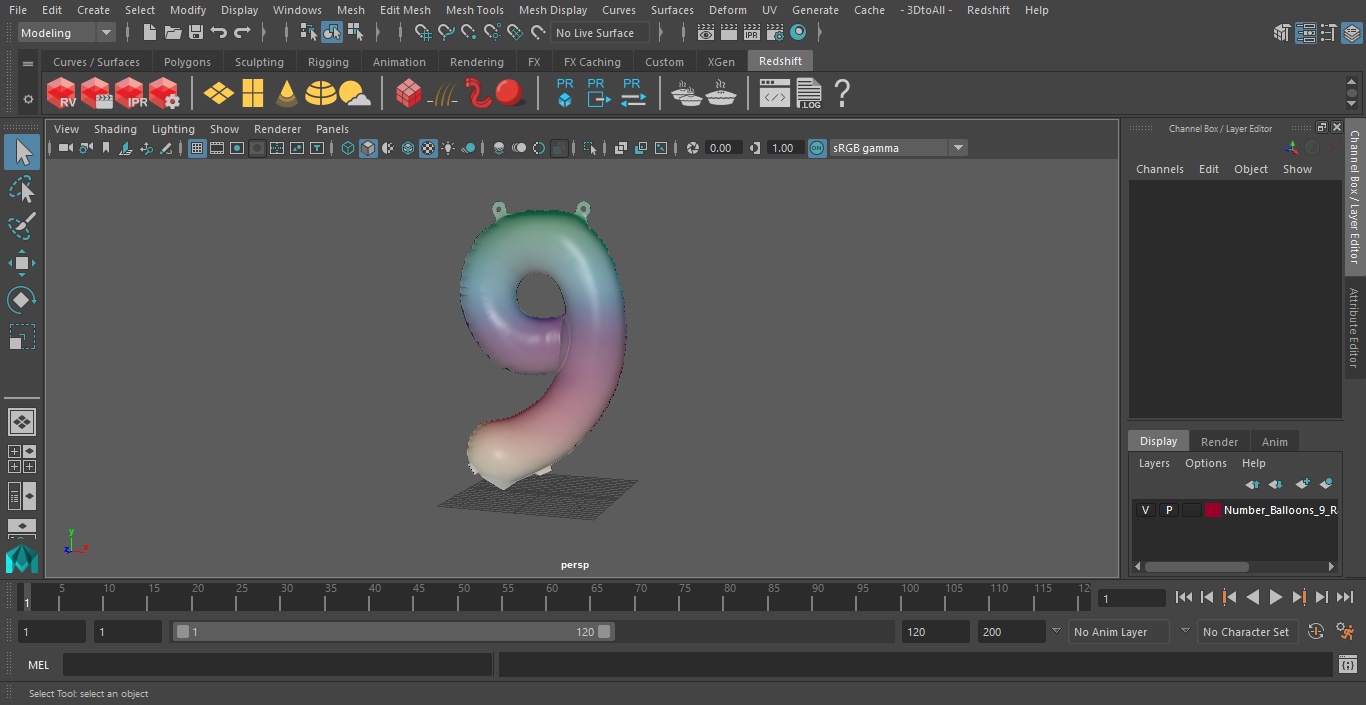Switch to the Polygons shelf tab

coord(187,62)
